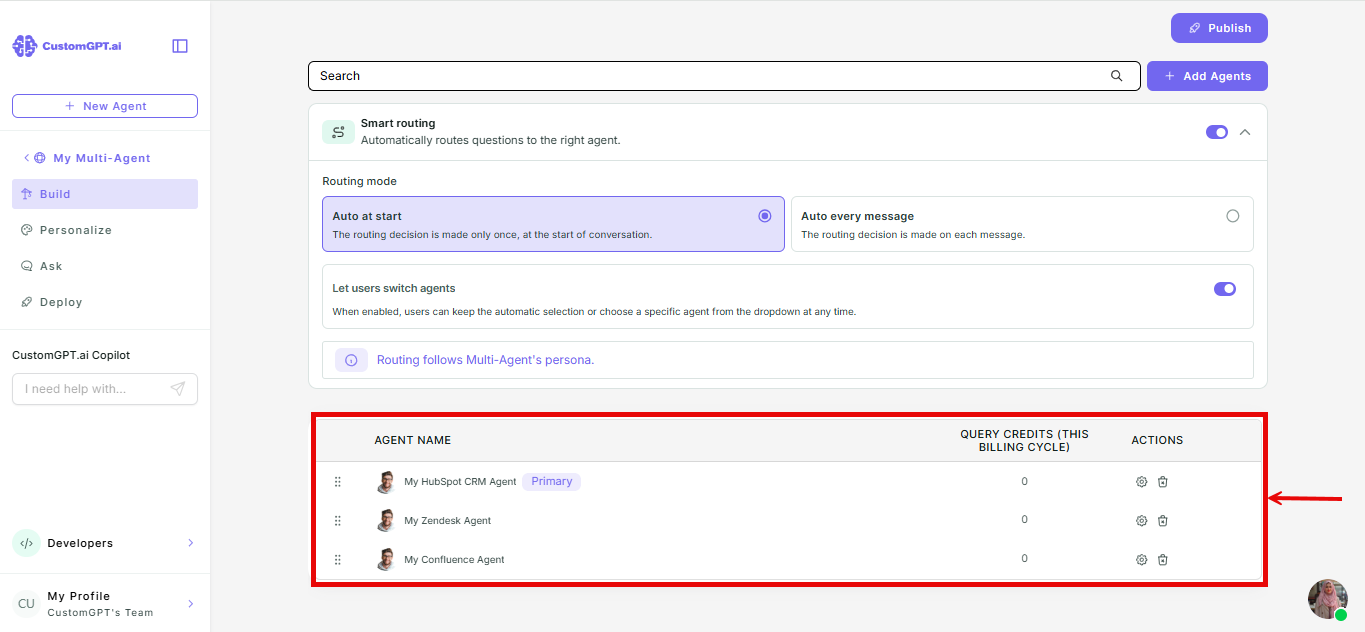Image resolution: width=1365 pixels, height=632 pixels.
Task: Click the My Multi-Agent title
Action: point(102,158)
